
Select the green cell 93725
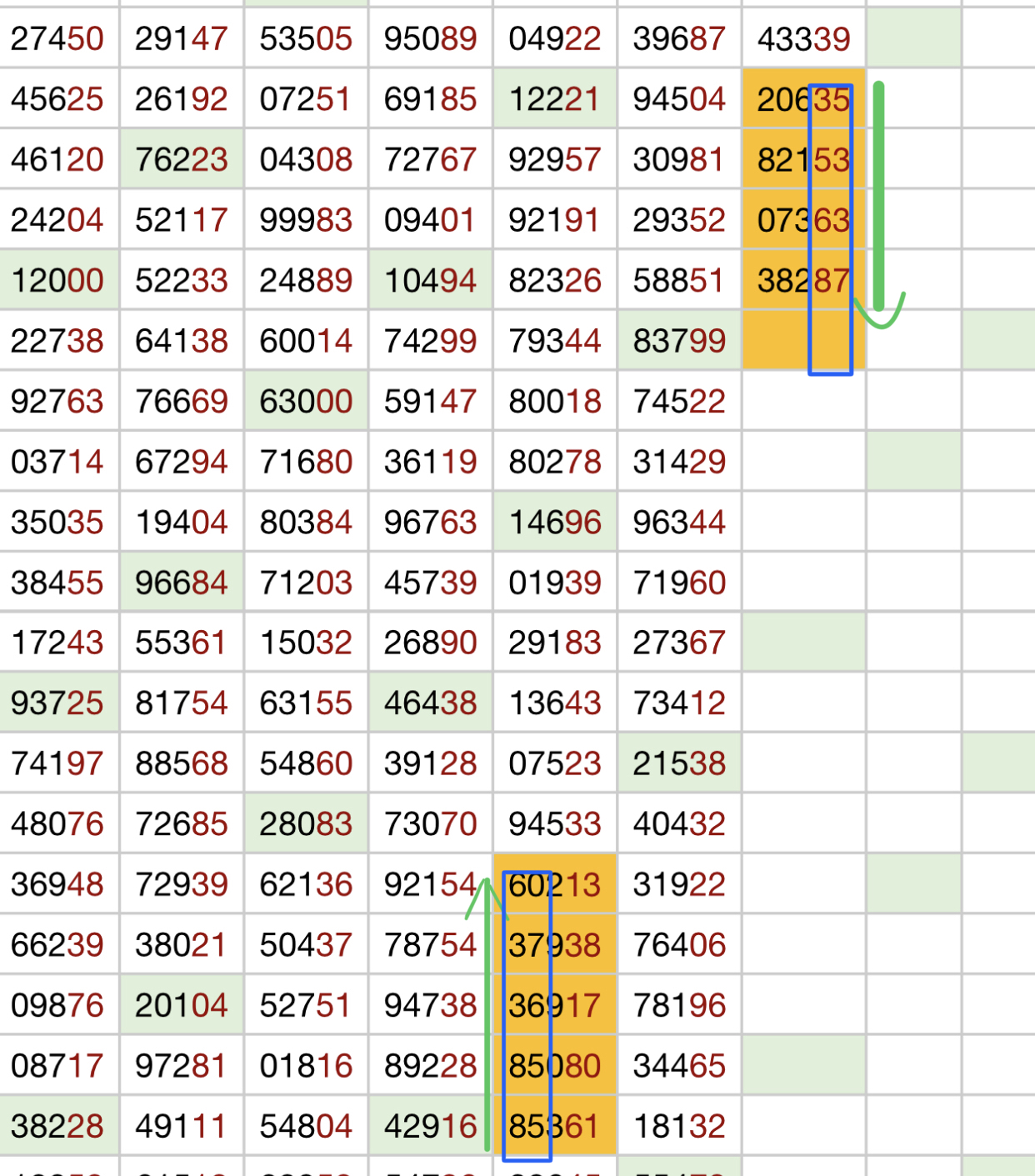(58, 703)
